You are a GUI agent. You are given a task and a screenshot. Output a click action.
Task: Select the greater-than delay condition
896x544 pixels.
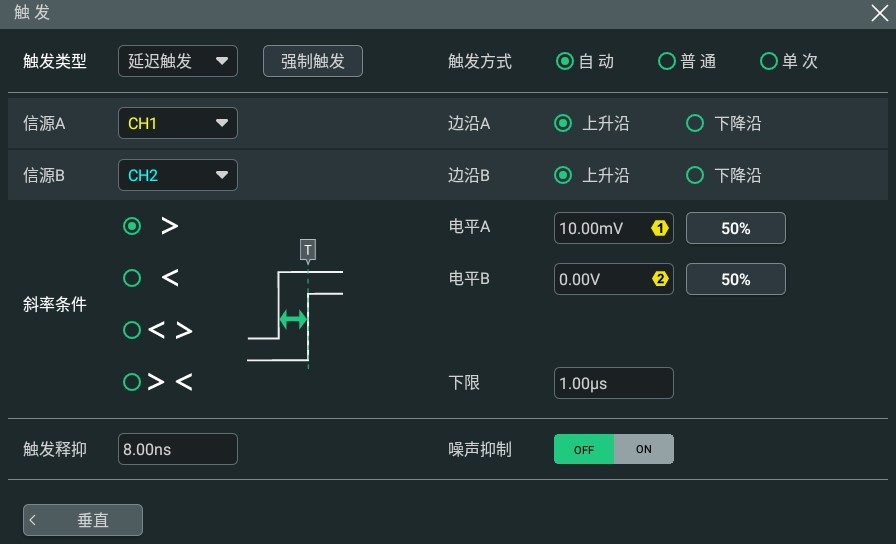click(x=132, y=226)
